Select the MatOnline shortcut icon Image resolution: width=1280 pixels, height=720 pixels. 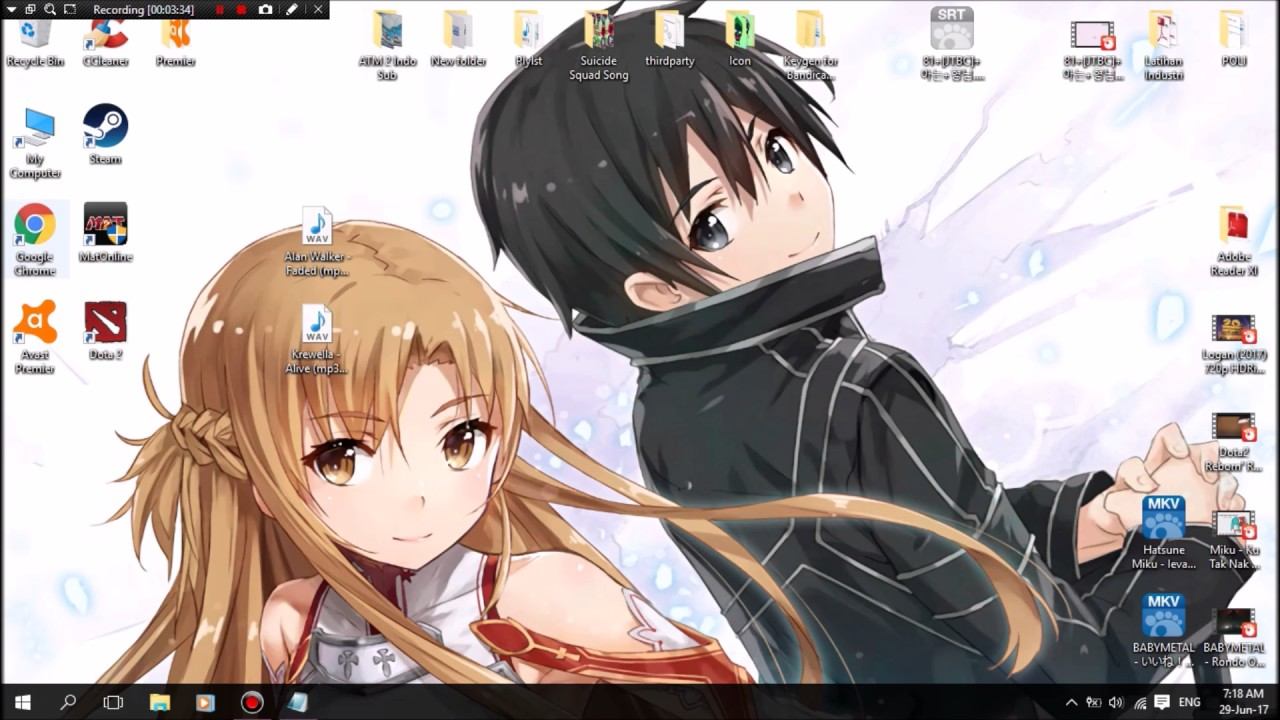click(x=105, y=233)
